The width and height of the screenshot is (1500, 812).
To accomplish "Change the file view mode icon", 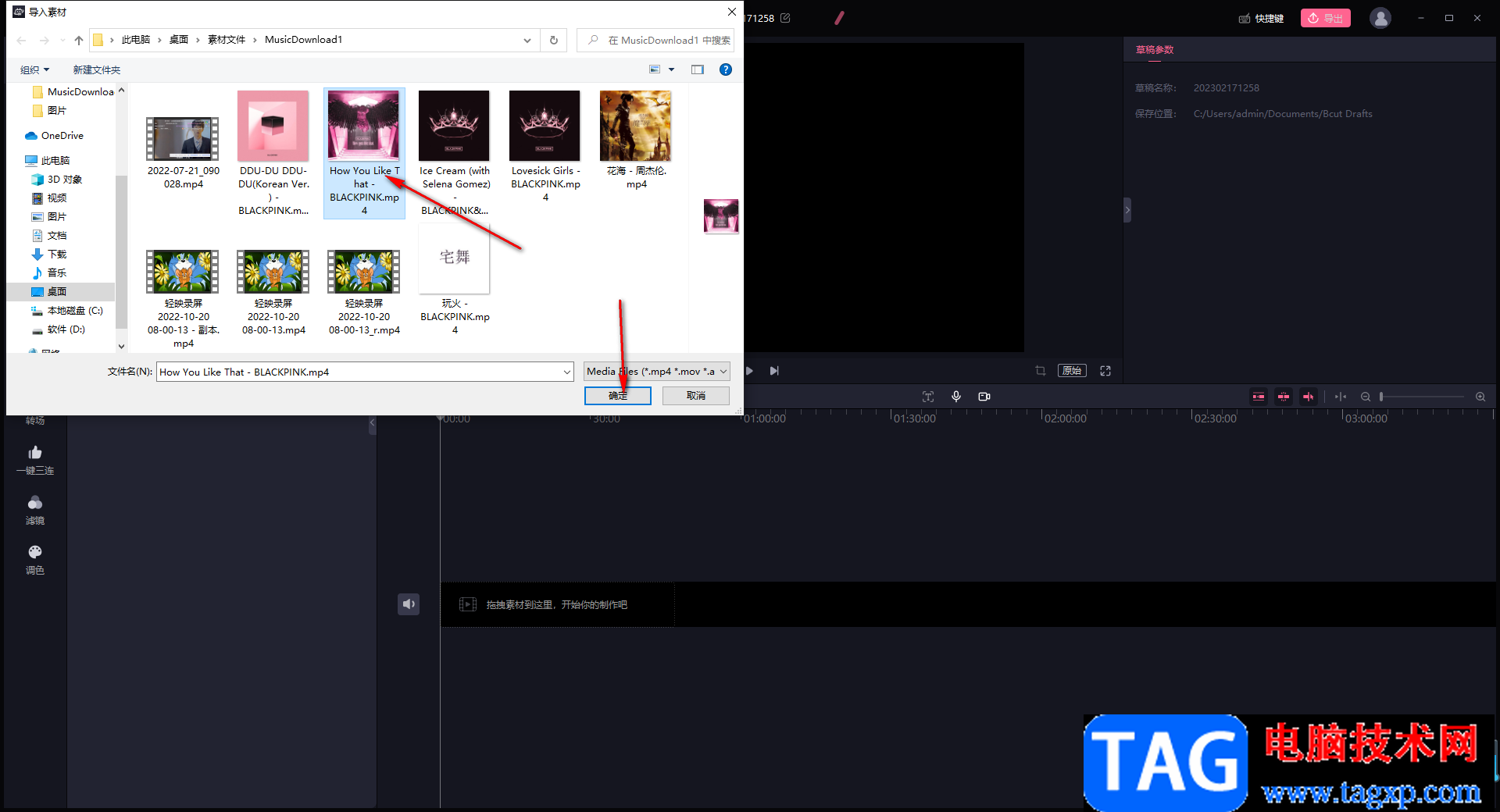I will coord(655,69).
